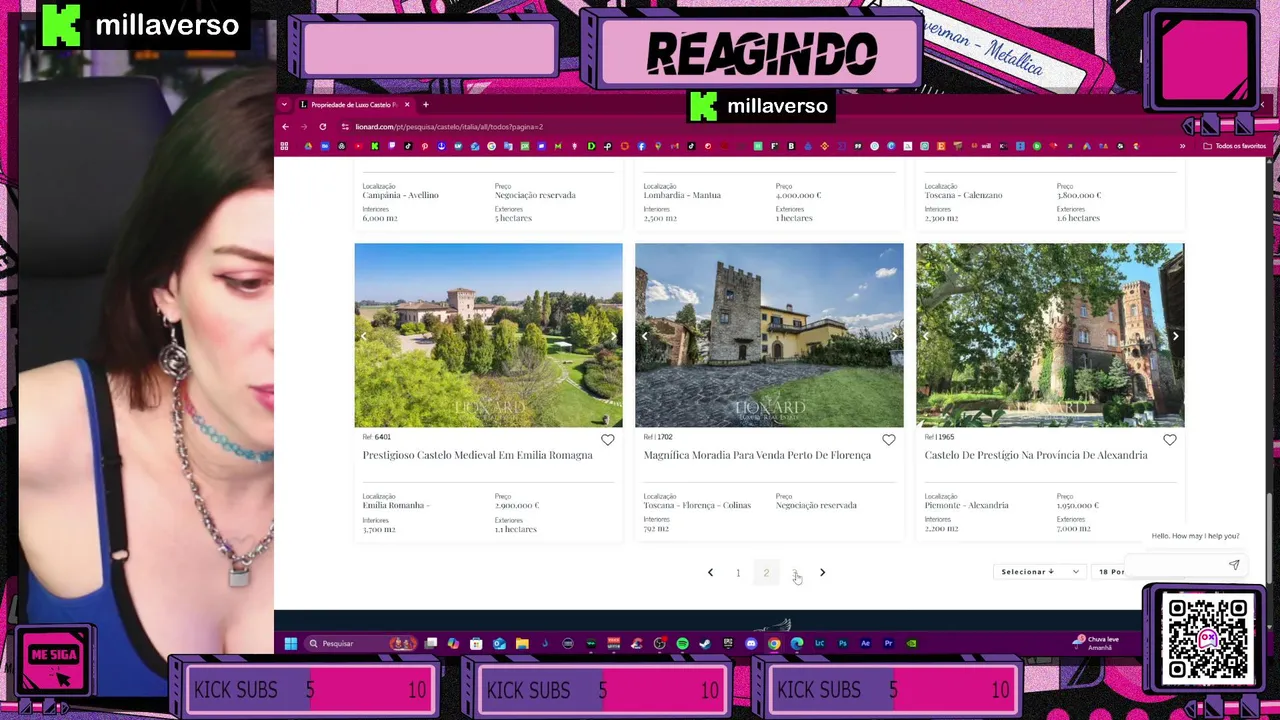The width and height of the screenshot is (1280, 720).
Task: Open Spotify from the taskbar
Action: coord(682,643)
